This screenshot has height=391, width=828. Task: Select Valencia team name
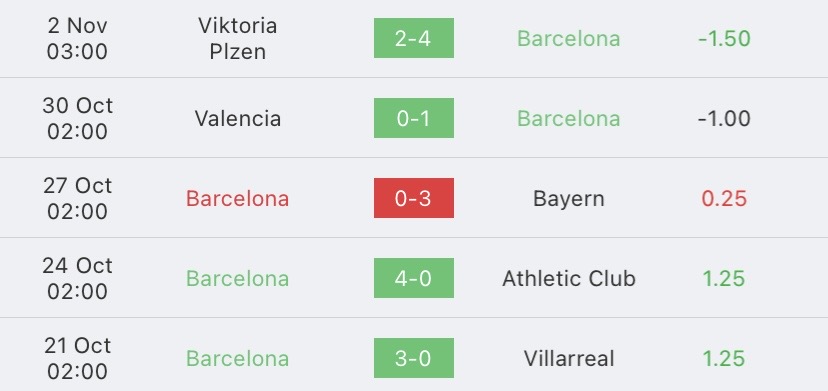pyautogui.click(x=238, y=118)
